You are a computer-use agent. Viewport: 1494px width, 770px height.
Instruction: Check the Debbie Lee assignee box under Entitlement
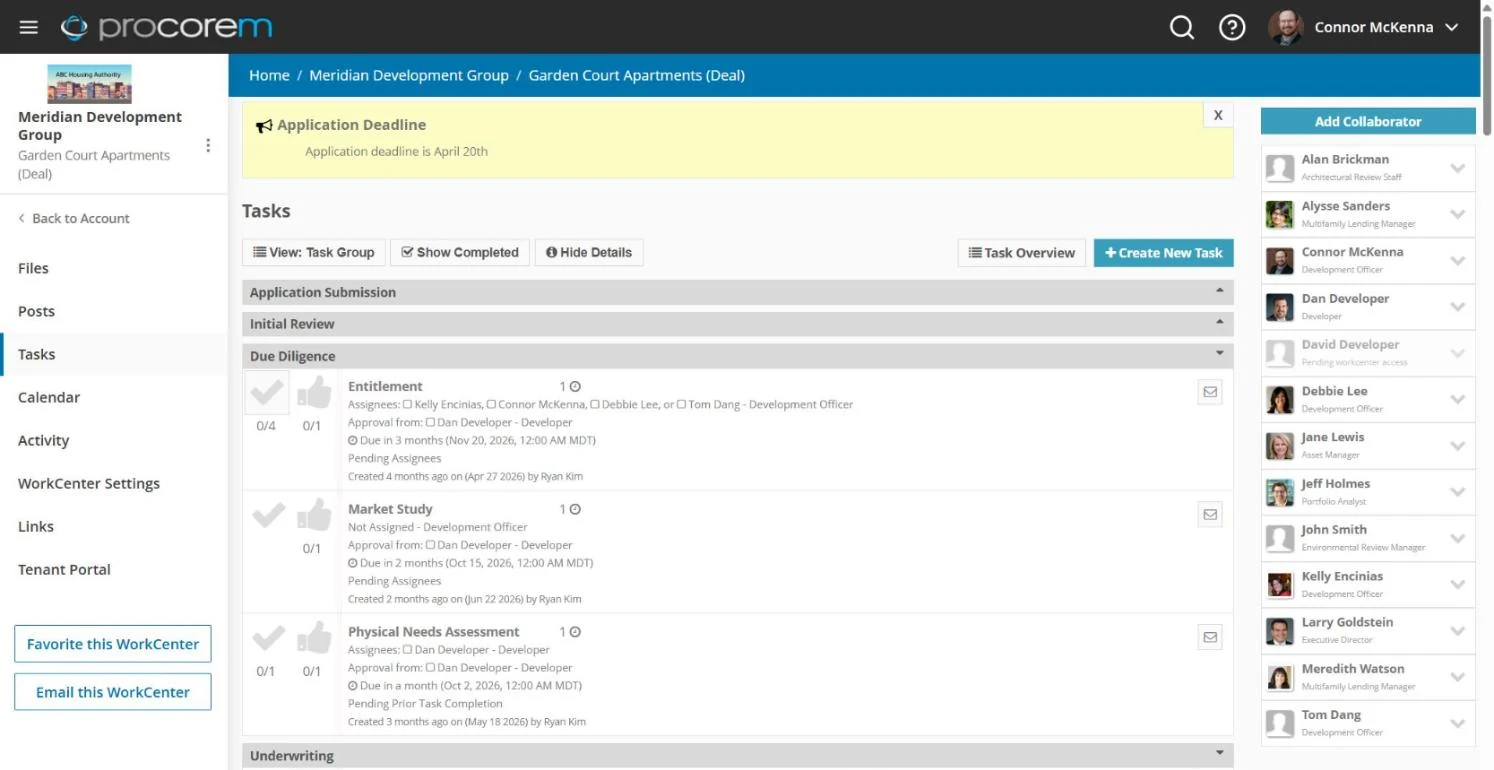[595, 405]
